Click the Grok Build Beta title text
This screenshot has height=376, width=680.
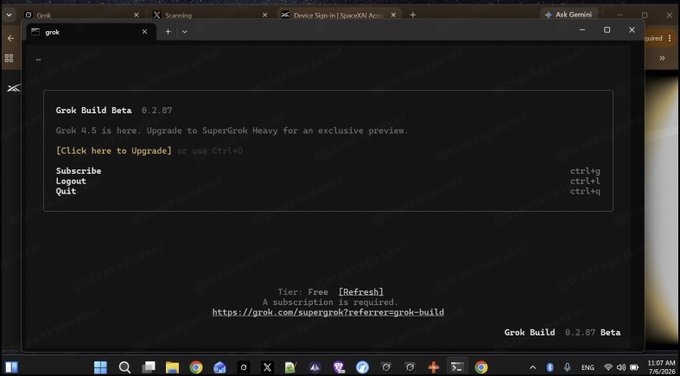94,110
